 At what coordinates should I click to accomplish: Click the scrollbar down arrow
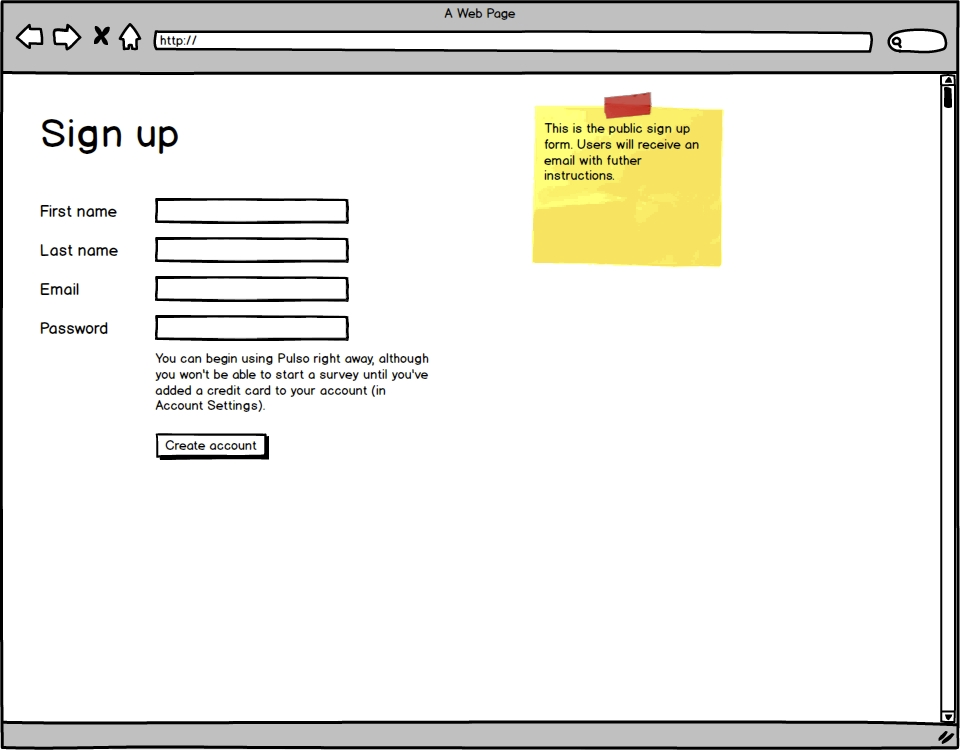948,716
